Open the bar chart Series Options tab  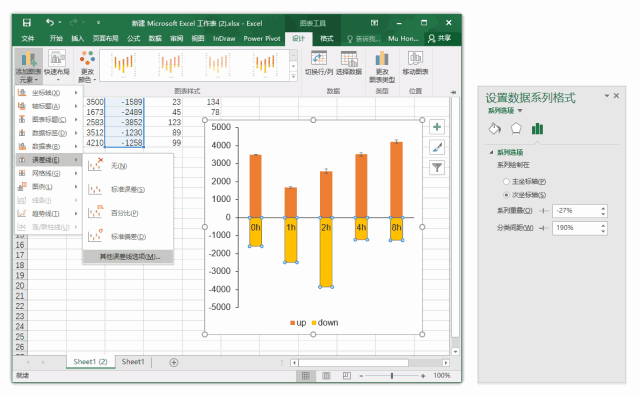pos(537,129)
